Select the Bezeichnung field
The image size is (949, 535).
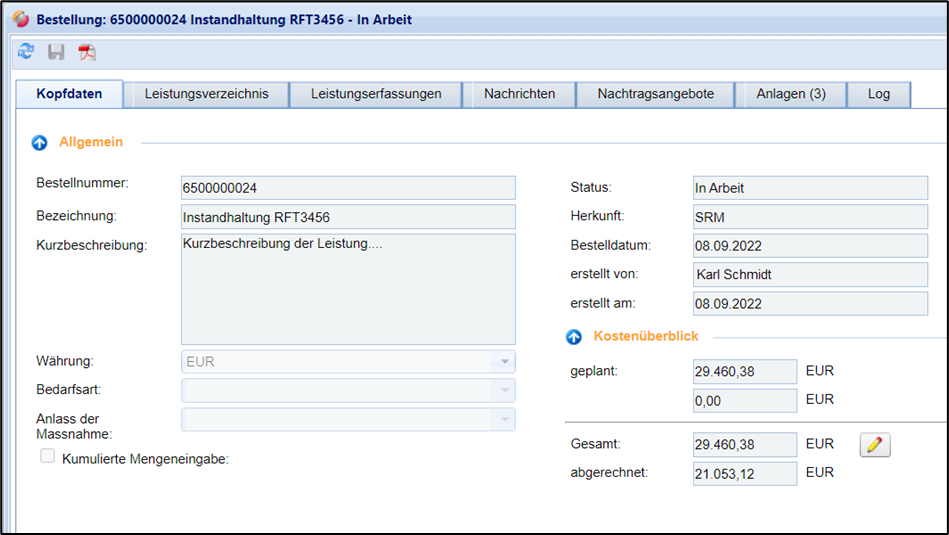(347, 217)
